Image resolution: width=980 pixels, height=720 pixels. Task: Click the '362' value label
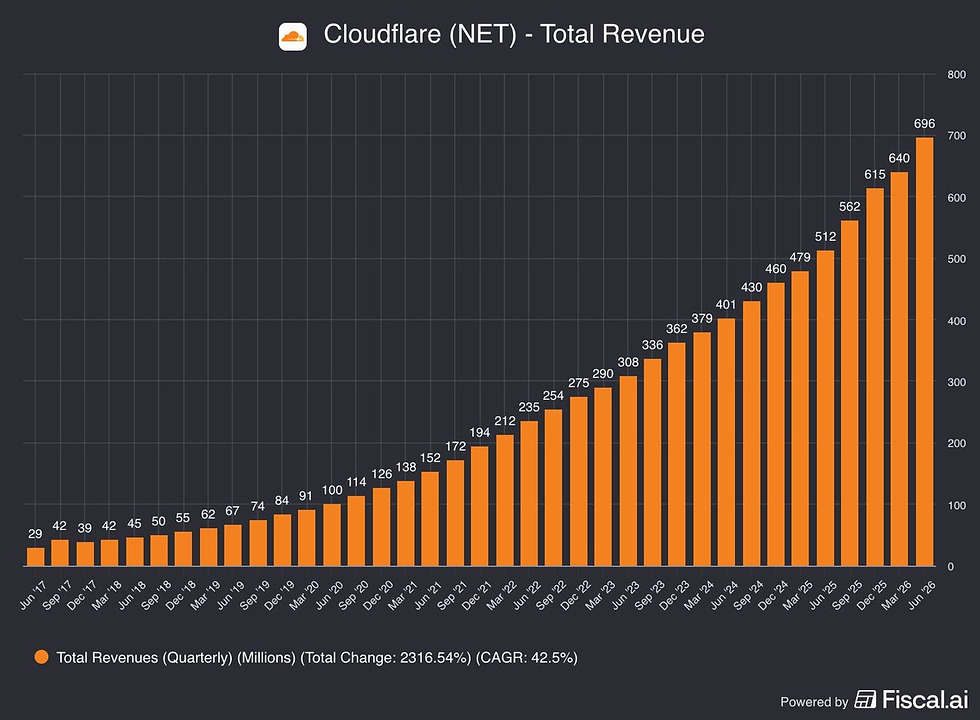coord(677,329)
